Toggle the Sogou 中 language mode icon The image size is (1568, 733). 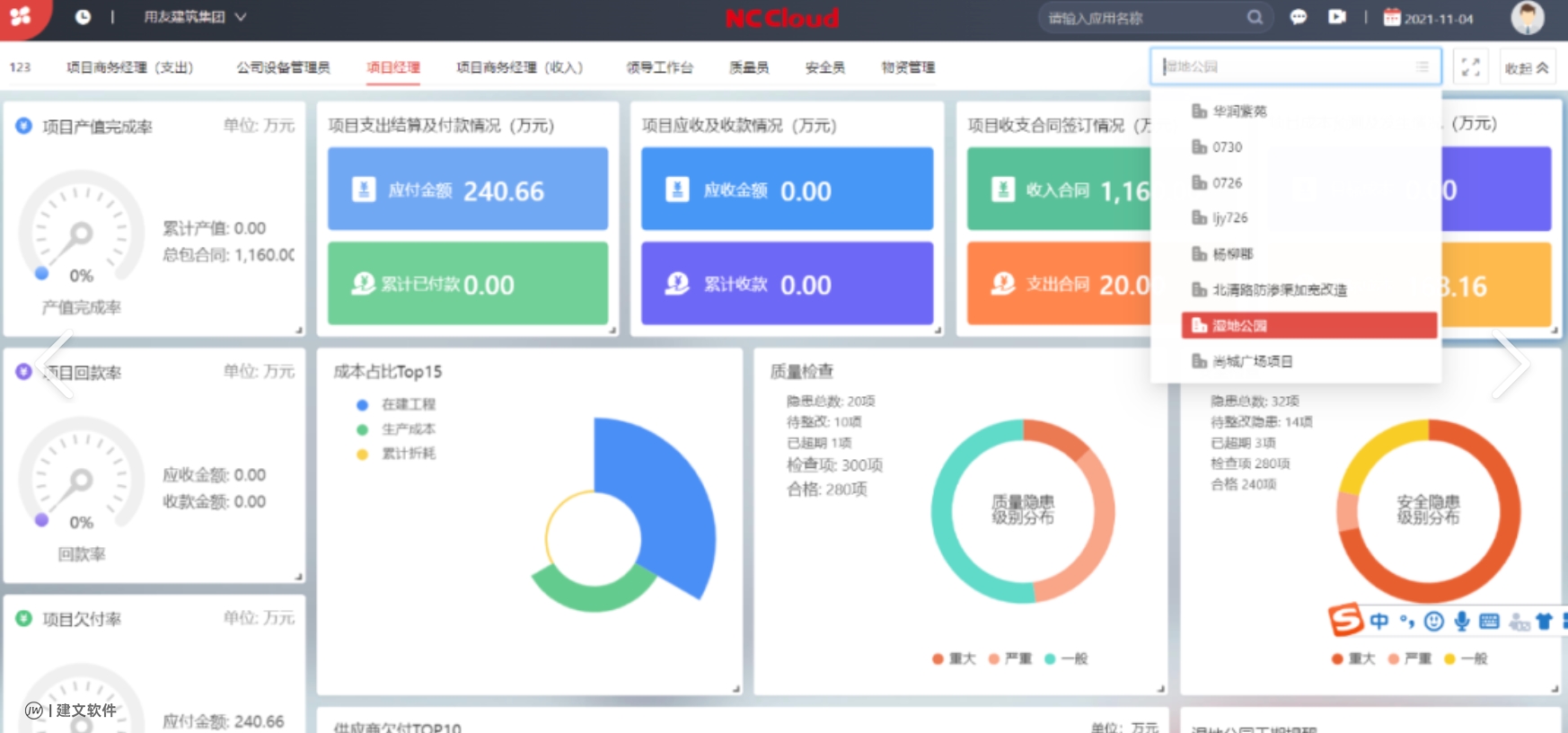pos(1379,621)
